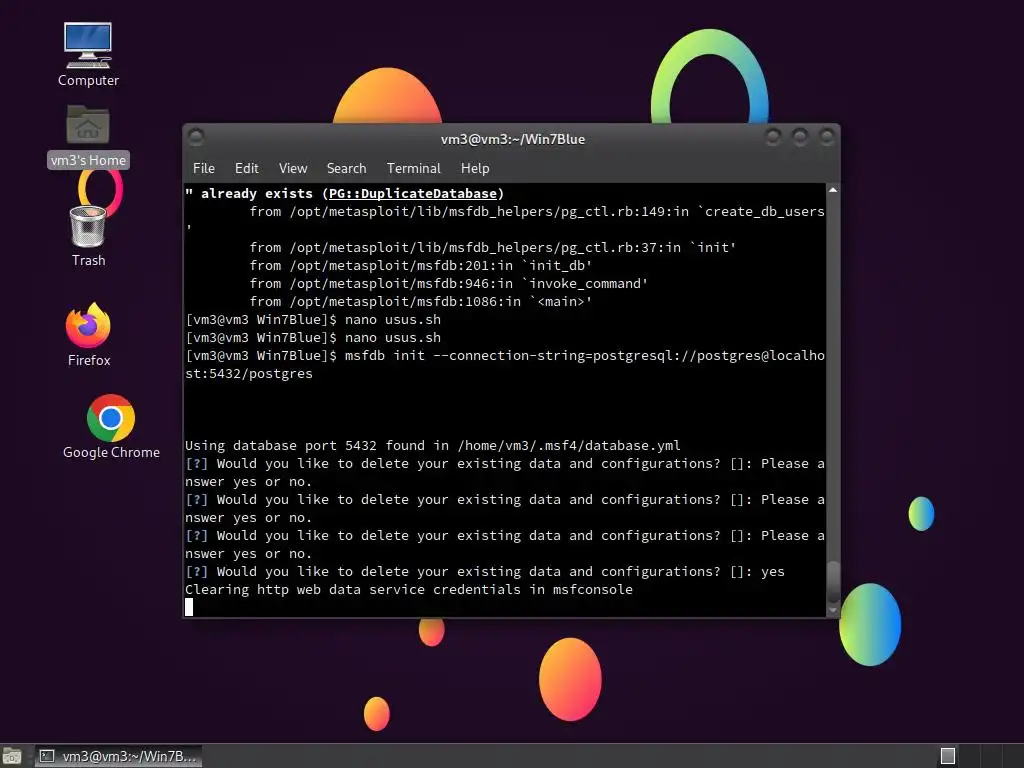
Task: Close the terminal window
Action: tap(827, 136)
